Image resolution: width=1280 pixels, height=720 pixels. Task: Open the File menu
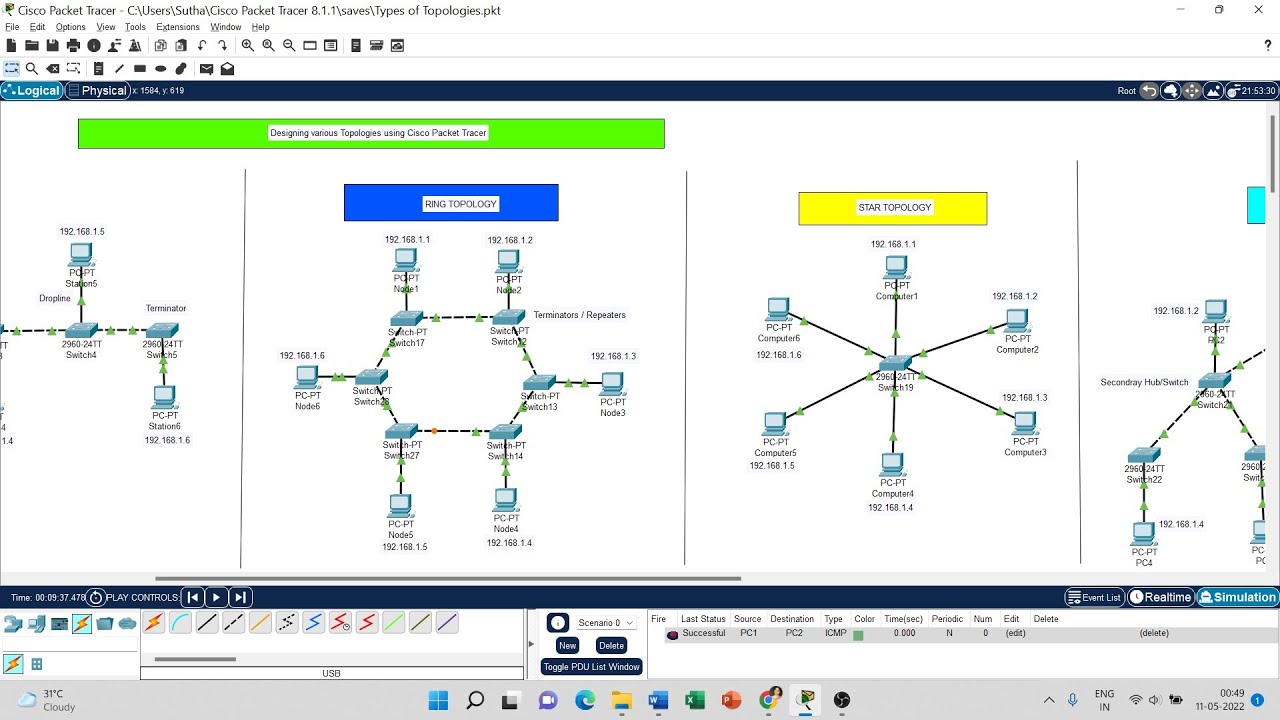point(12,27)
